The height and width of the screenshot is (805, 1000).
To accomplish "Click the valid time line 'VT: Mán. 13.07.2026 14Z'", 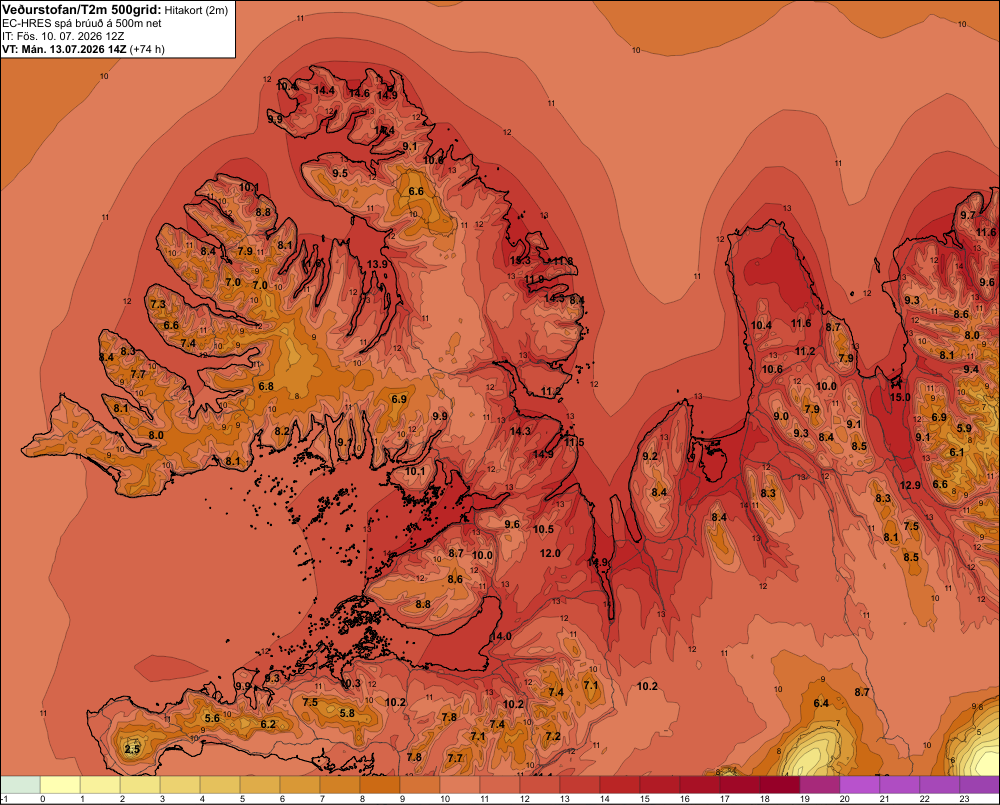I will [x=64, y=49].
